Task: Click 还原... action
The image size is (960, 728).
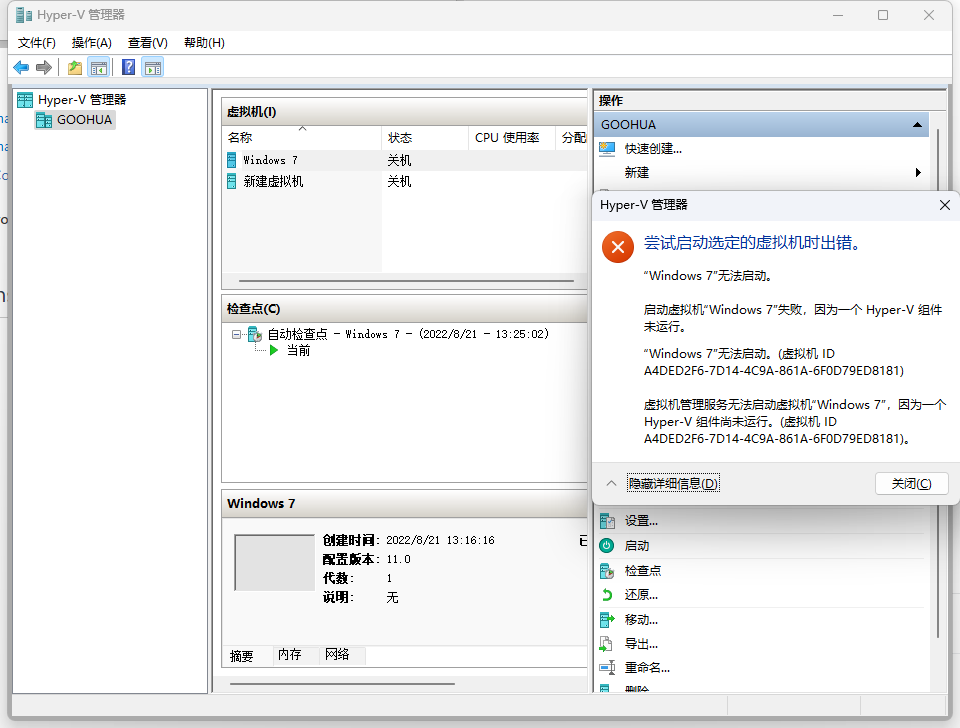Action: coord(641,595)
